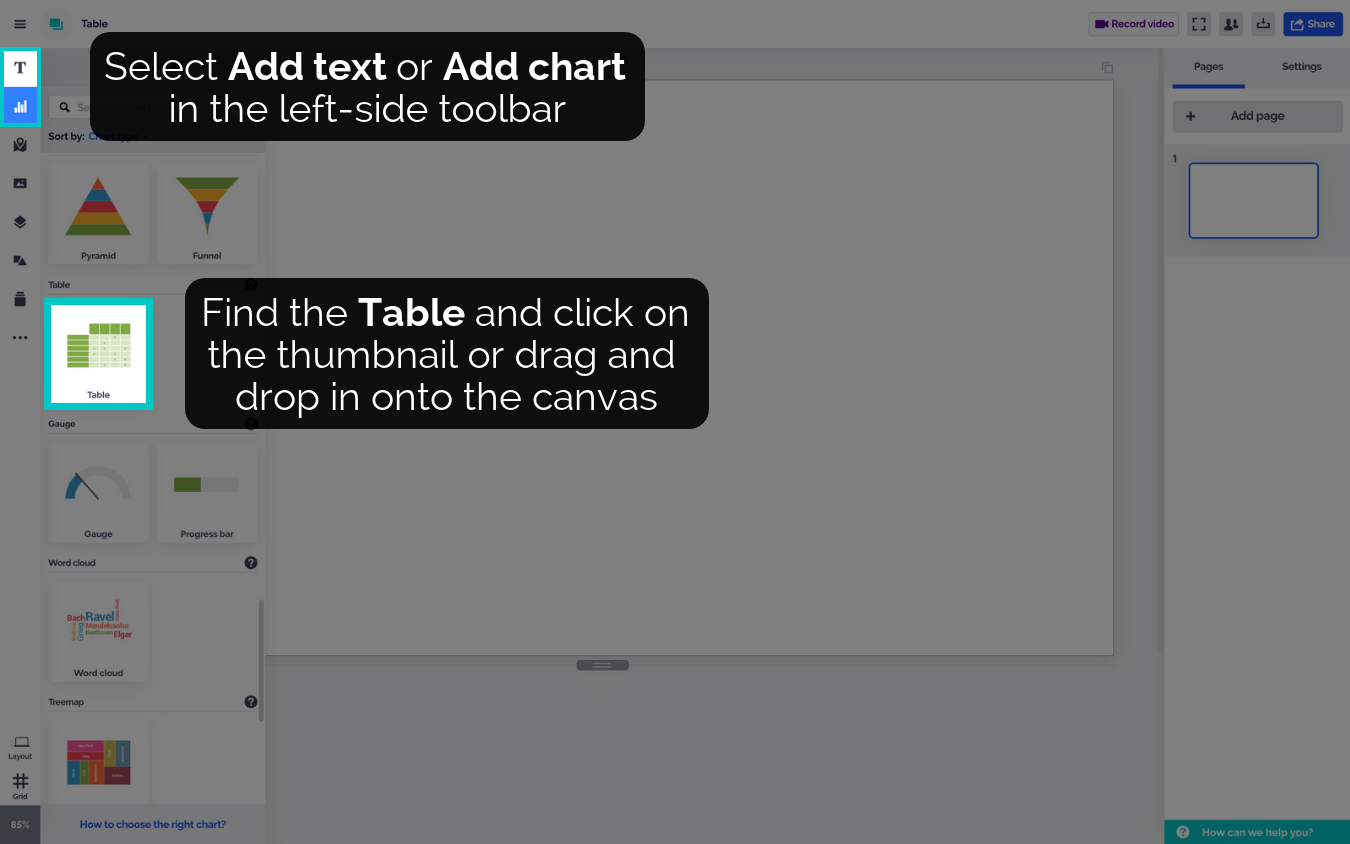Screen dimensions: 1350x844
Task: Select the Add chart tool
Action: [20, 106]
